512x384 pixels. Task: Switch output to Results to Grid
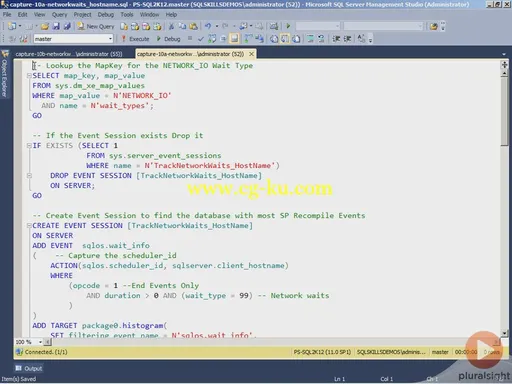click(285, 39)
